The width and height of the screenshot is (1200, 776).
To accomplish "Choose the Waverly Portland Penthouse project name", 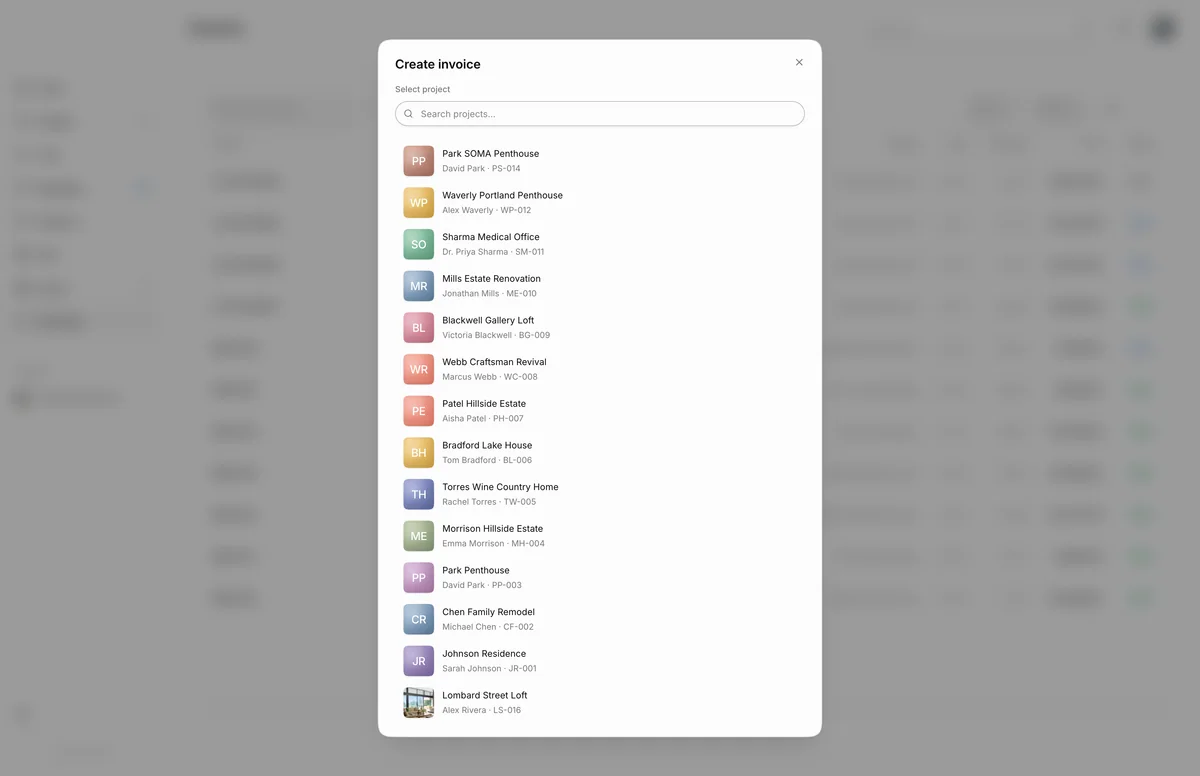I will click(x=503, y=195).
